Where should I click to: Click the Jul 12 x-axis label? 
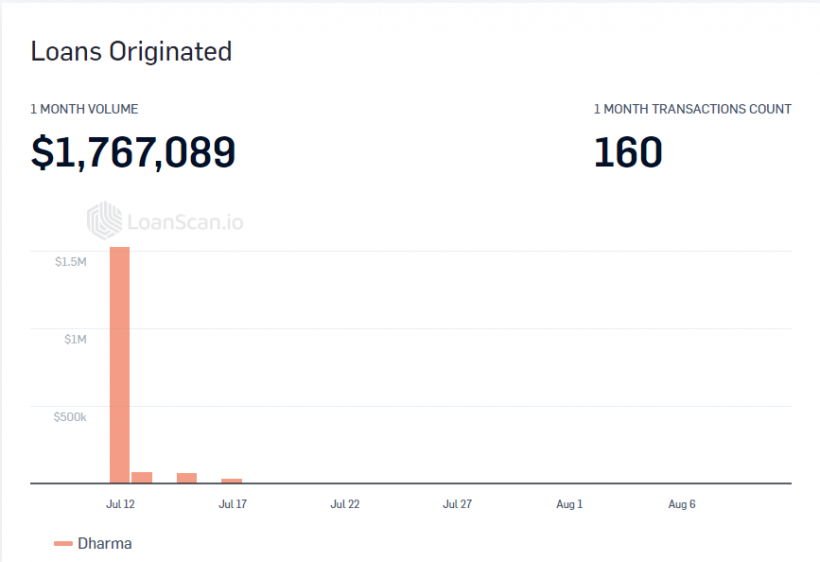[x=120, y=504]
